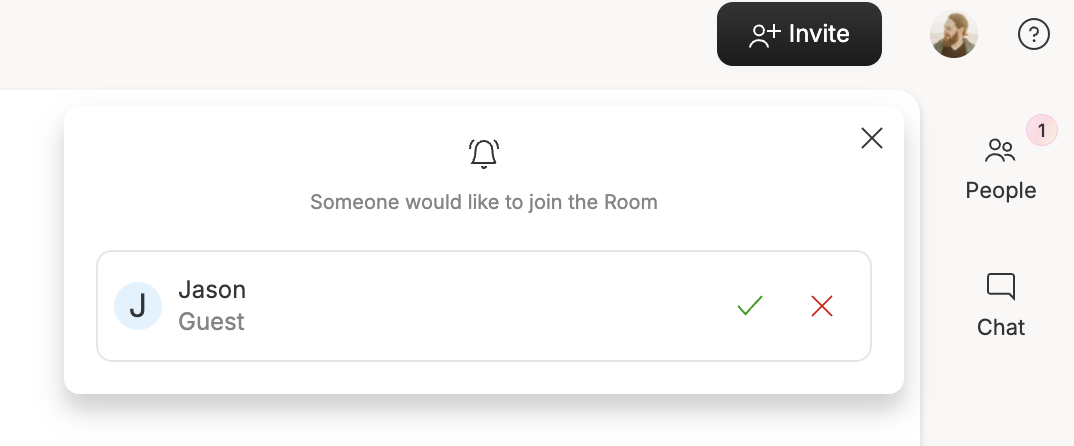
Task: Click the Invite text label
Action: point(819,34)
